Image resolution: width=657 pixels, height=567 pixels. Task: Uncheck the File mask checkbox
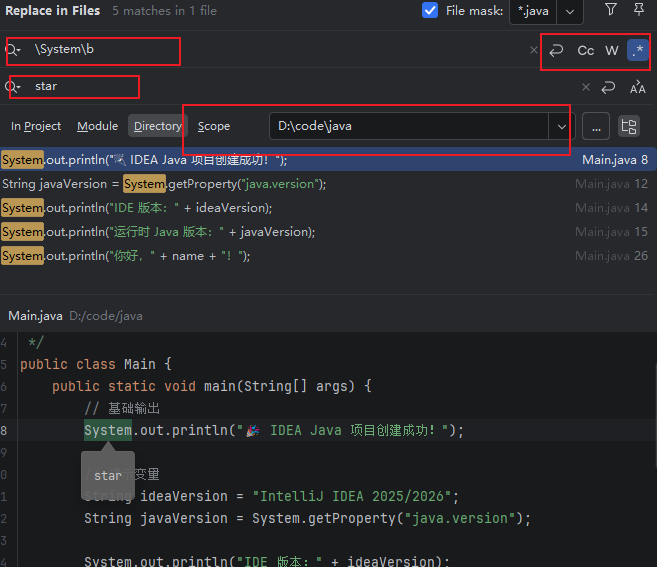click(x=430, y=10)
